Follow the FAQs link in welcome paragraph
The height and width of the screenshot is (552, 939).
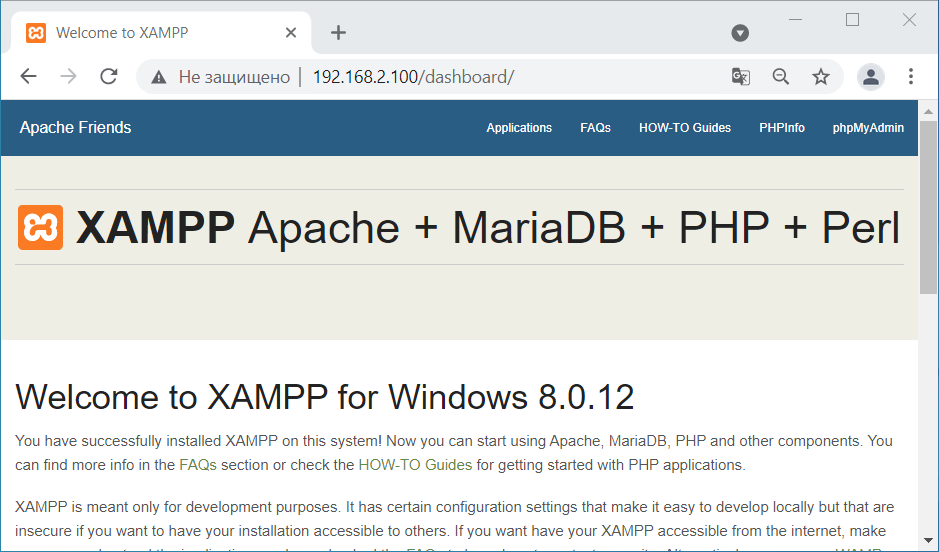pos(198,465)
